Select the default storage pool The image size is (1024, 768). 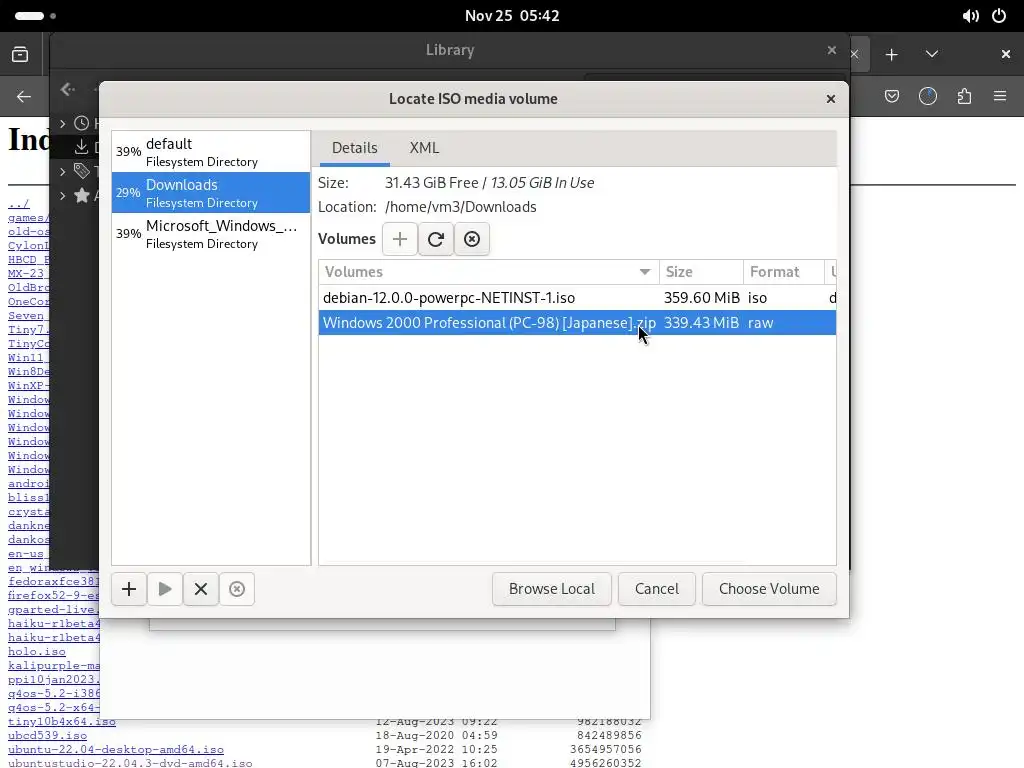pyautogui.click(x=211, y=152)
